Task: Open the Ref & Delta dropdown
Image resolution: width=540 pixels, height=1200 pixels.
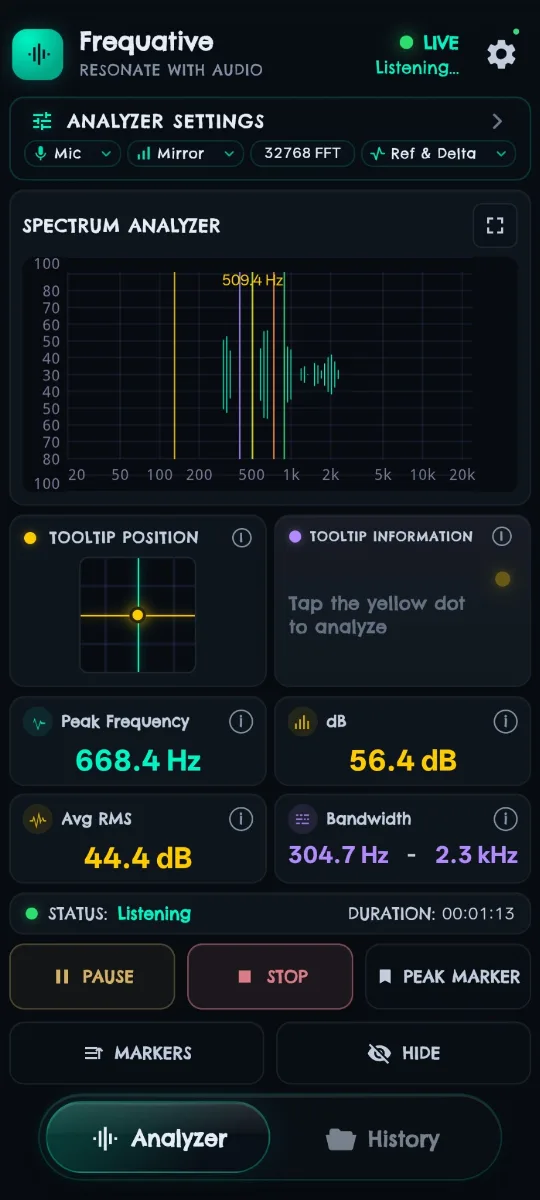Action: [x=438, y=153]
